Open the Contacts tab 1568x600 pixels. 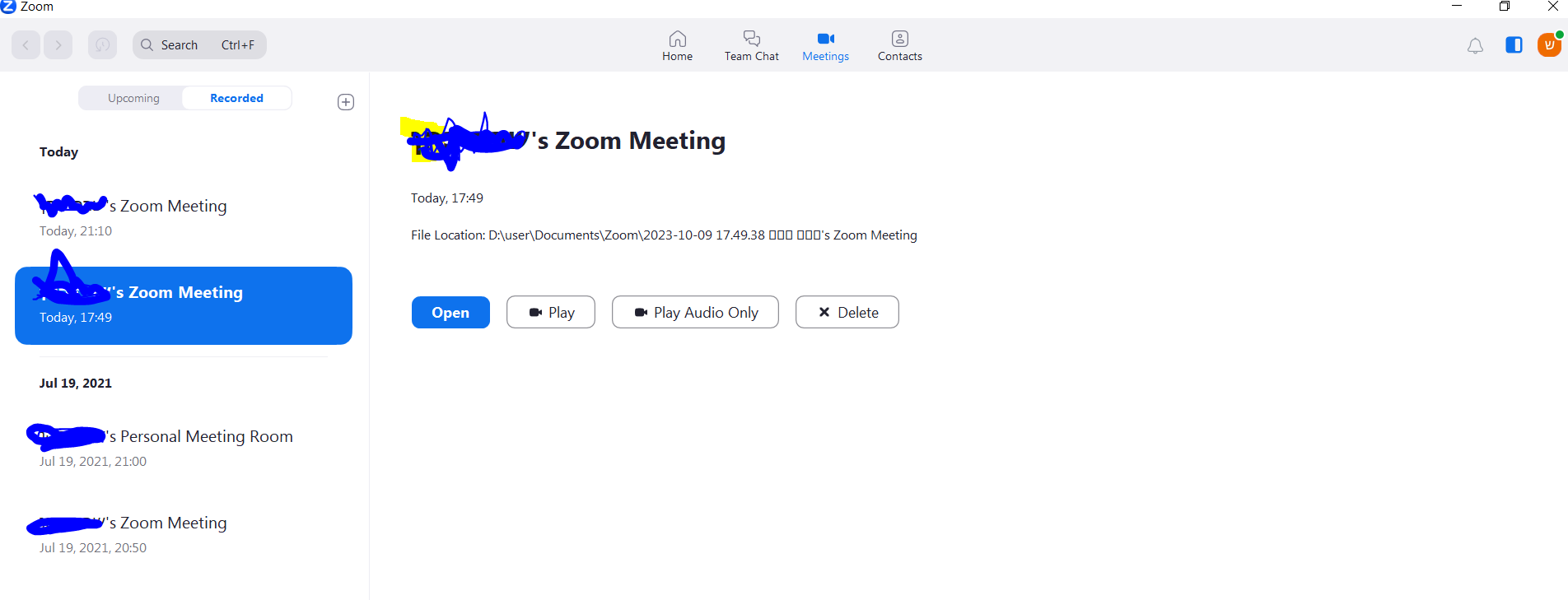pyautogui.click(x=899, y=46)
